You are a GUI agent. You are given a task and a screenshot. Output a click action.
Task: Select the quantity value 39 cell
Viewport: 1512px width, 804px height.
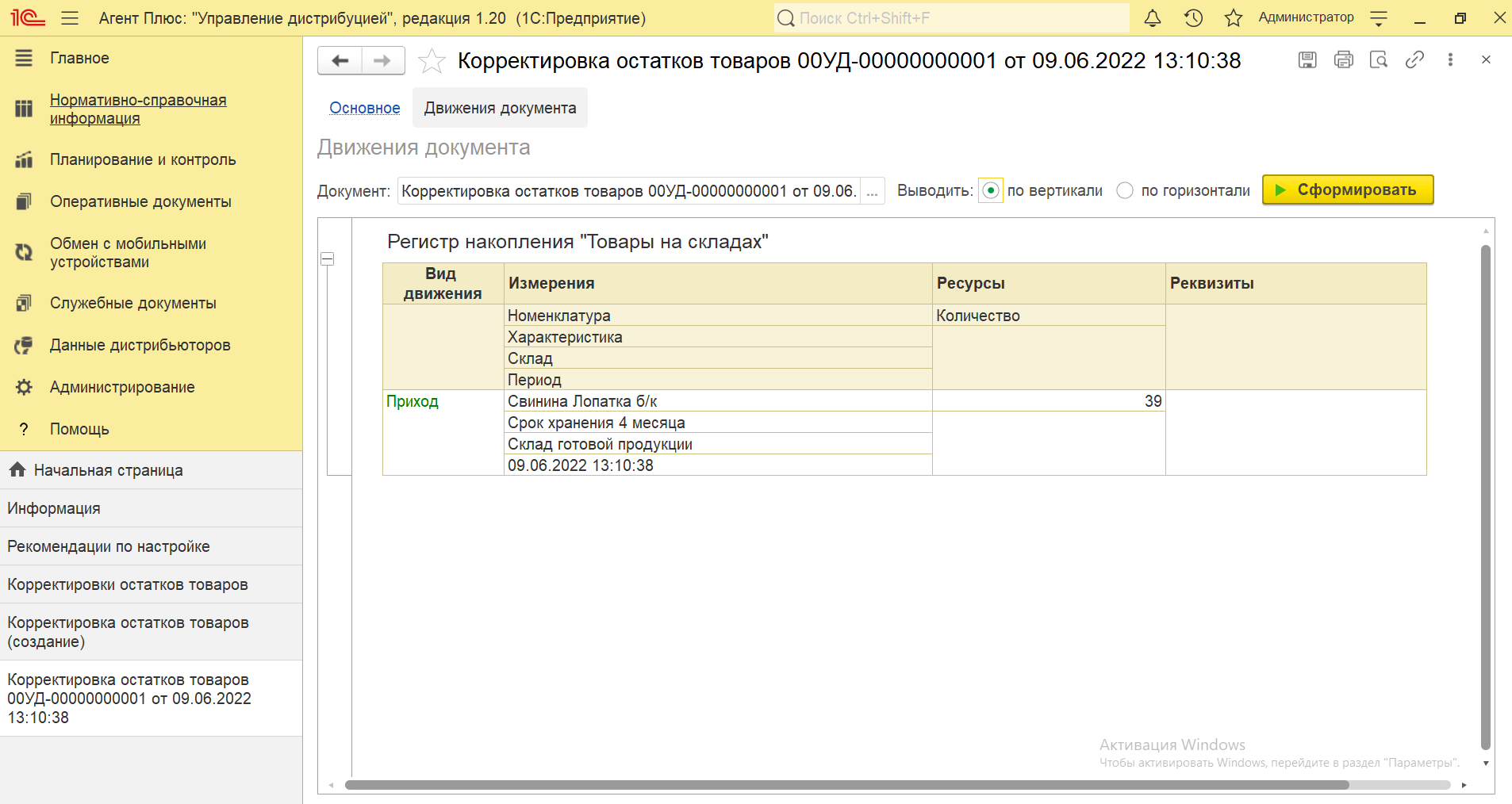[1049, 401]
